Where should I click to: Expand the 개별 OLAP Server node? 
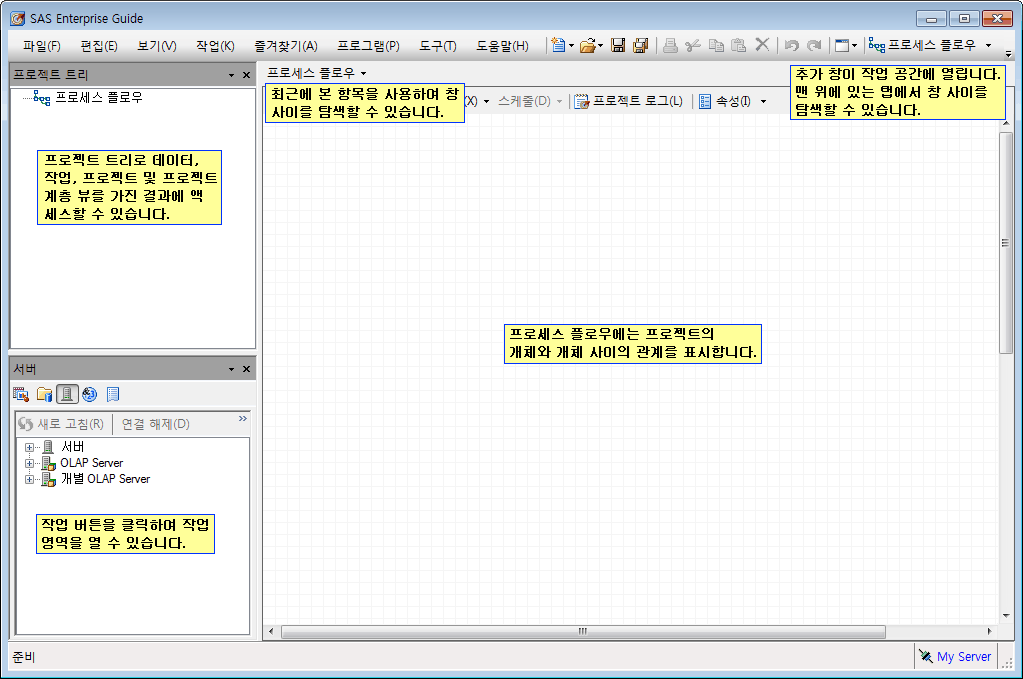click(x=30, y=479)
